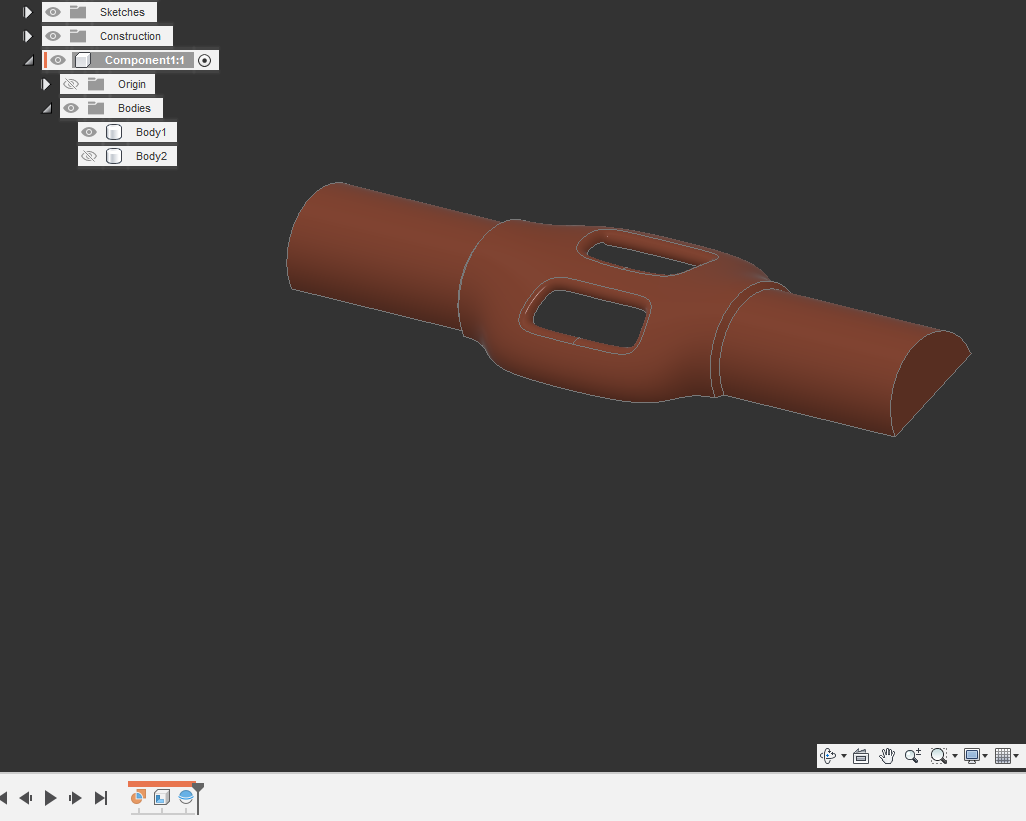Open the Display Settings dropdown arrow
Viewport: 1026px width, 821px height.
tap(985, 756)
